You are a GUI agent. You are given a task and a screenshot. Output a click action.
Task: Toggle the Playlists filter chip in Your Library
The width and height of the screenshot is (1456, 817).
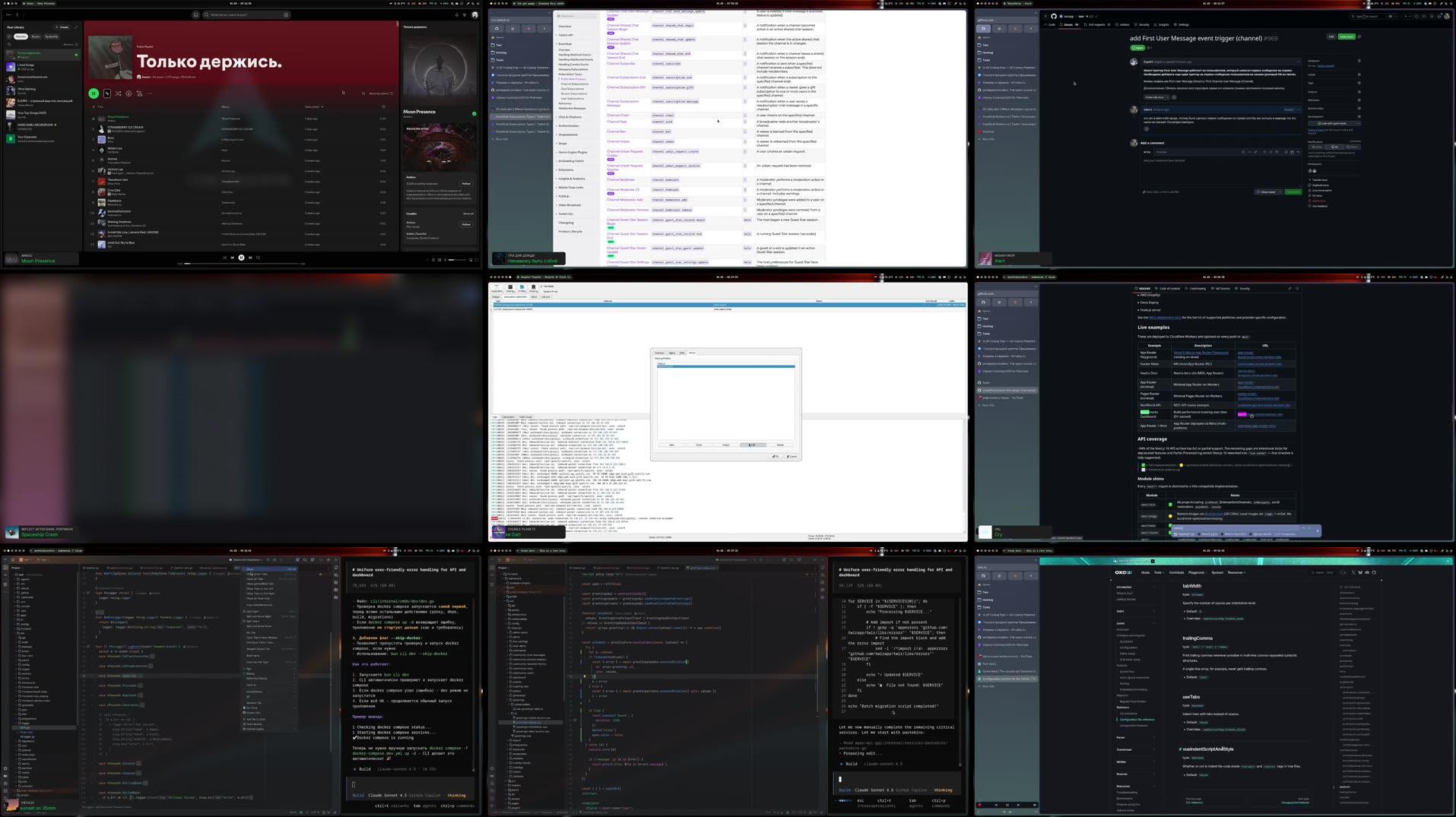tap(21, 36)
